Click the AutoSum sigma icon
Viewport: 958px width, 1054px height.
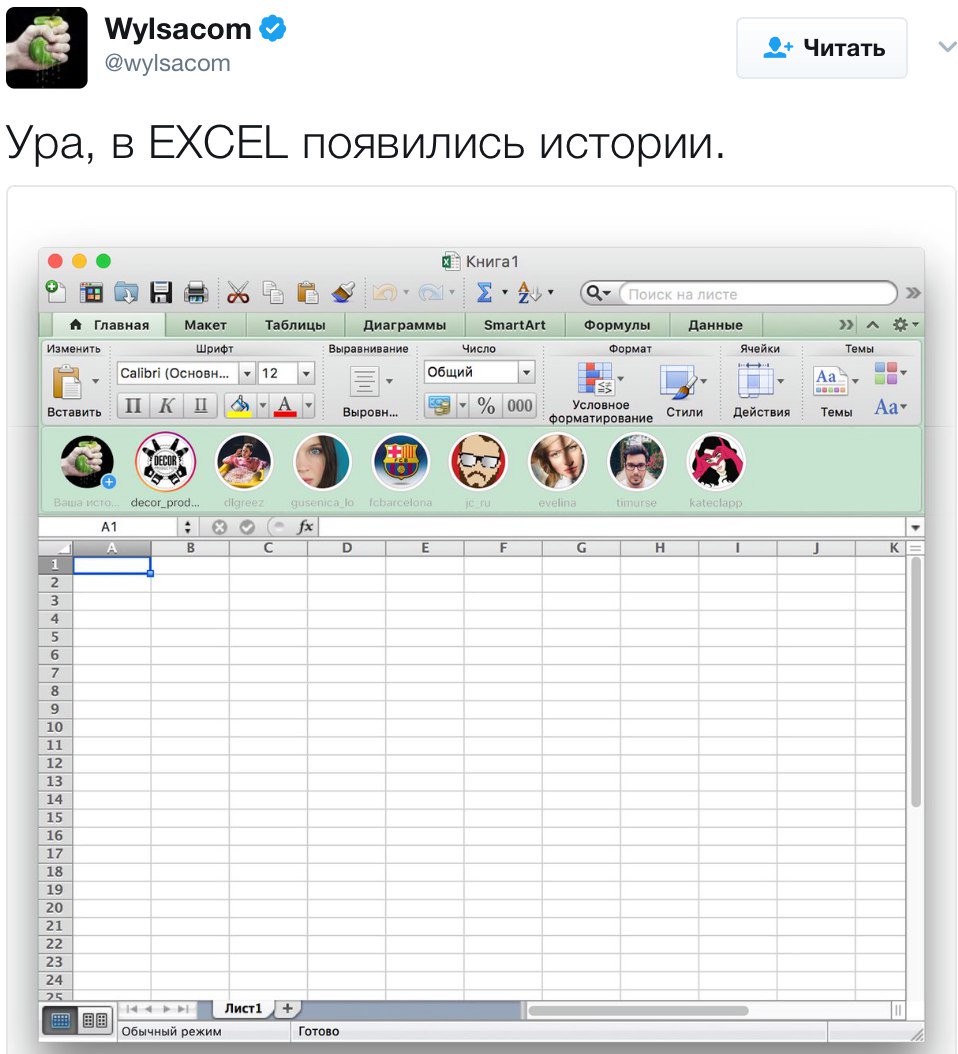484,292
